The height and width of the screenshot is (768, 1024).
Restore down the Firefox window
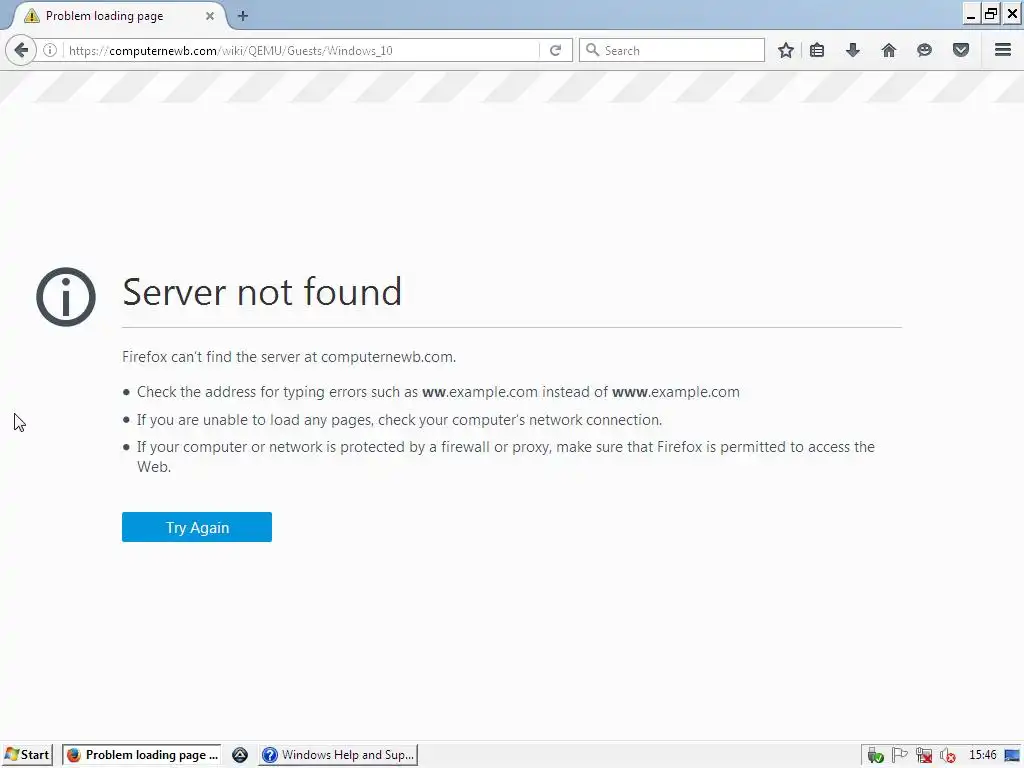pyautogui.click(x=991, y=14)
